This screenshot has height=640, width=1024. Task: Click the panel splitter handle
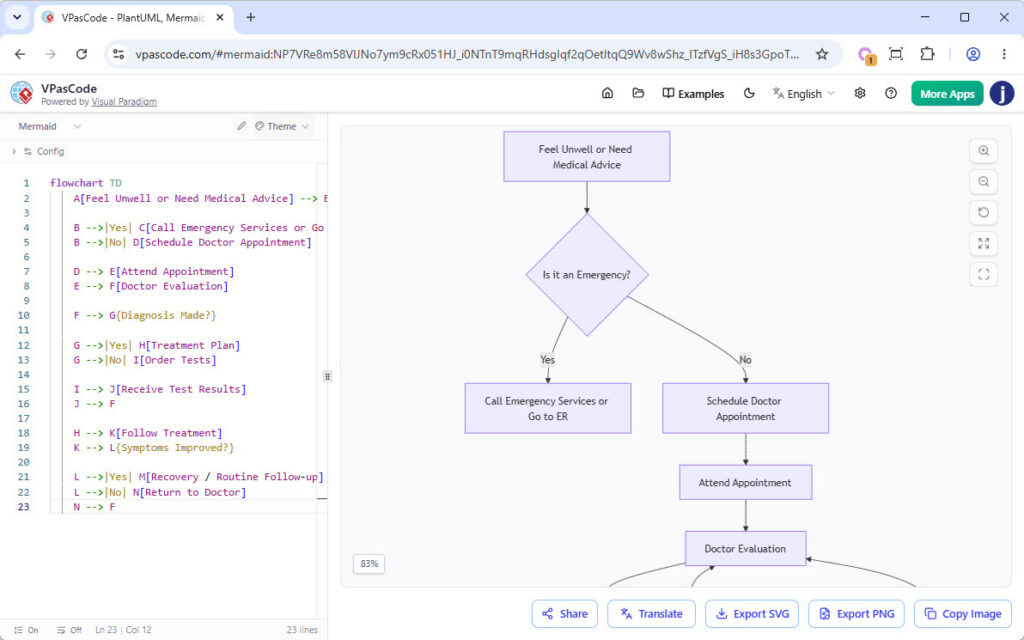(x=327, y=376)
